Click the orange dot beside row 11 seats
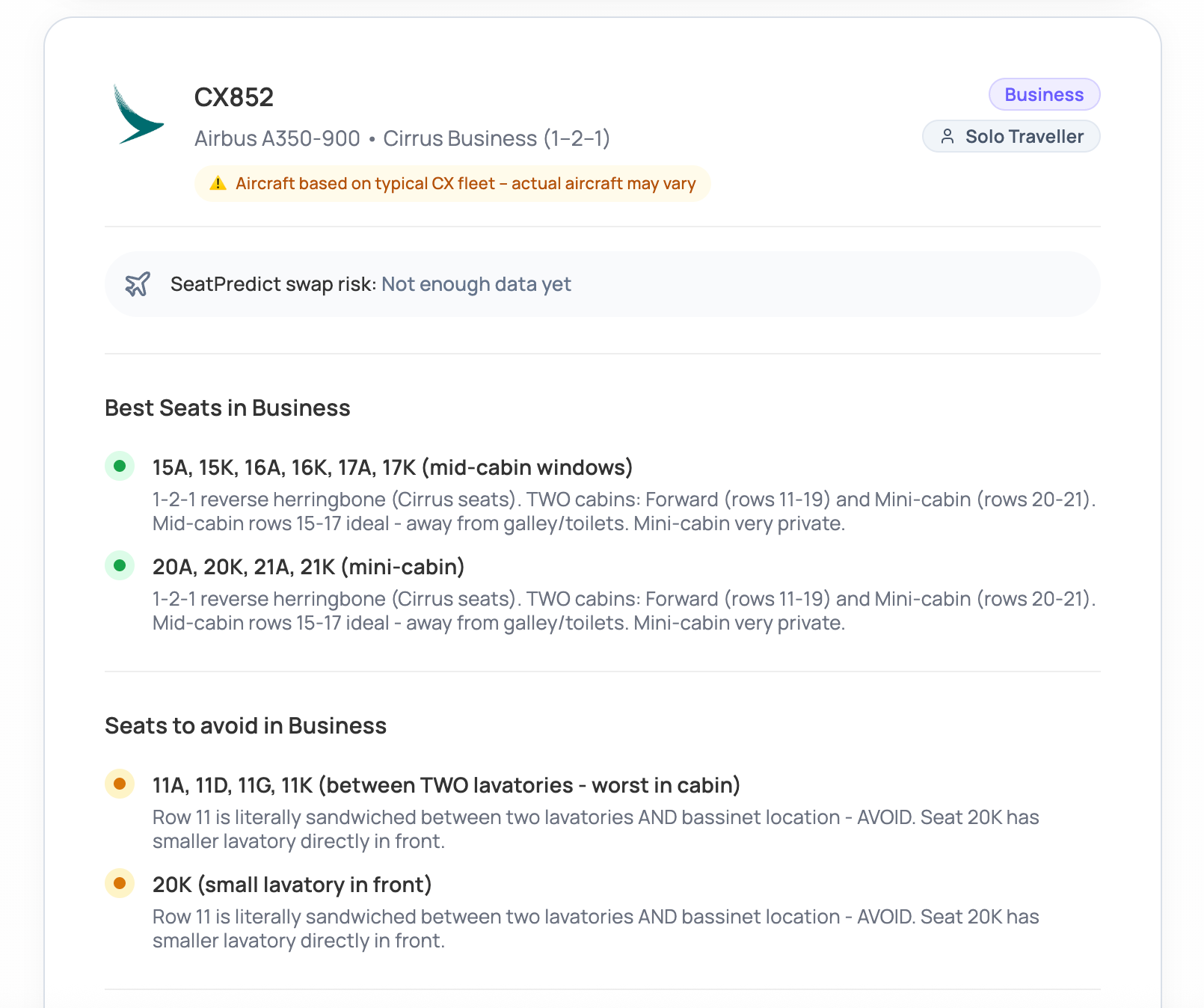1204x1008 pixels. point(120,784)
